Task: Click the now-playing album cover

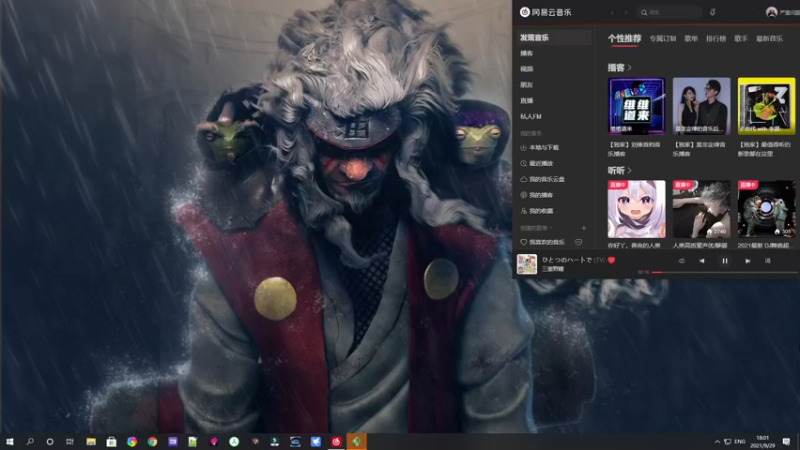Action: [x=527, y=264]
